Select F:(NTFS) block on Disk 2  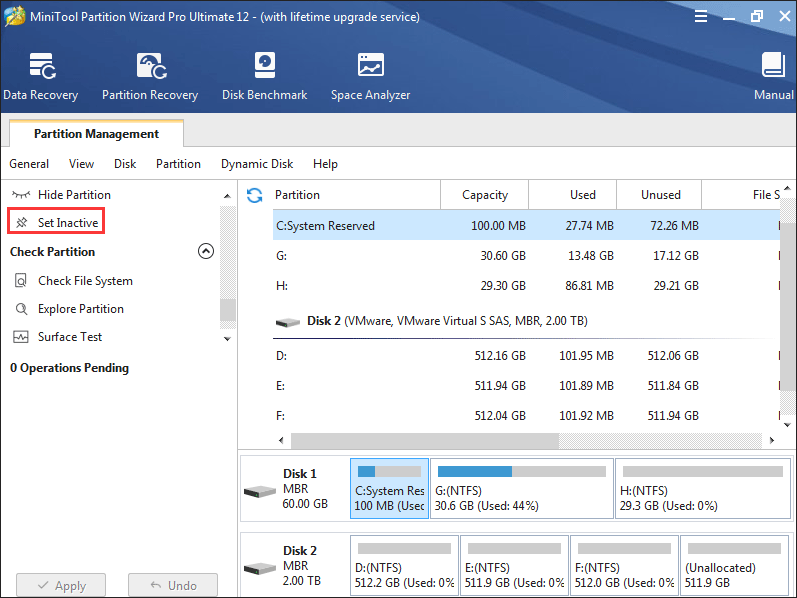tap(624, 565)
